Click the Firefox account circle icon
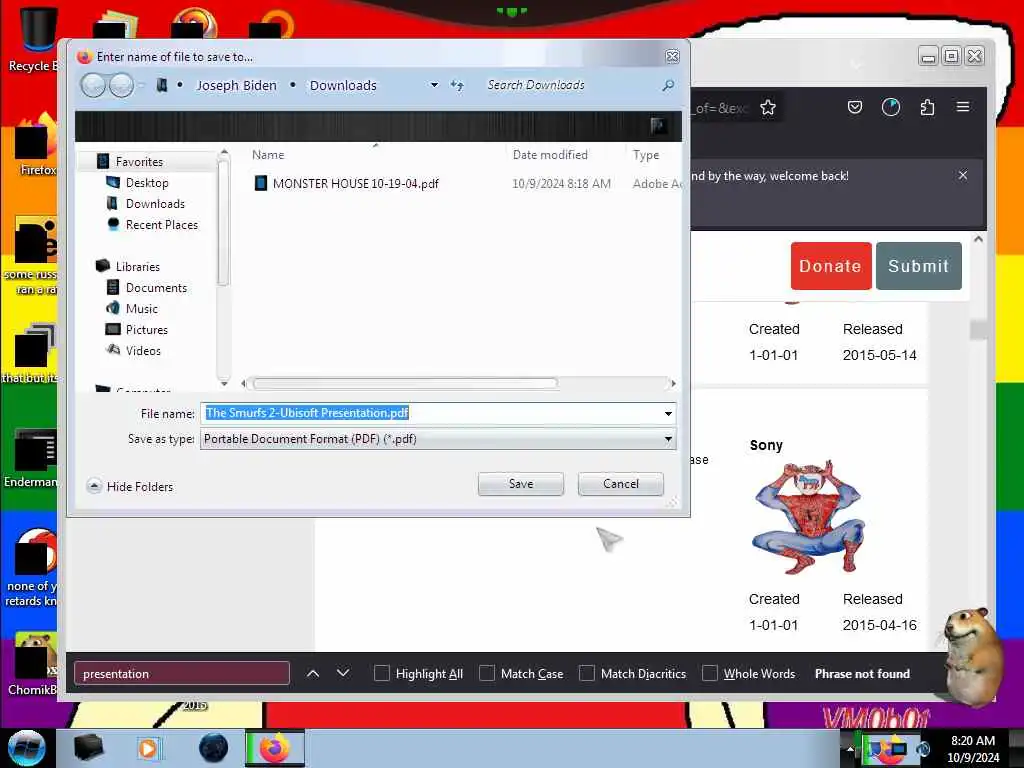This screenshot has width=1024, height=768. pos(891,107)
